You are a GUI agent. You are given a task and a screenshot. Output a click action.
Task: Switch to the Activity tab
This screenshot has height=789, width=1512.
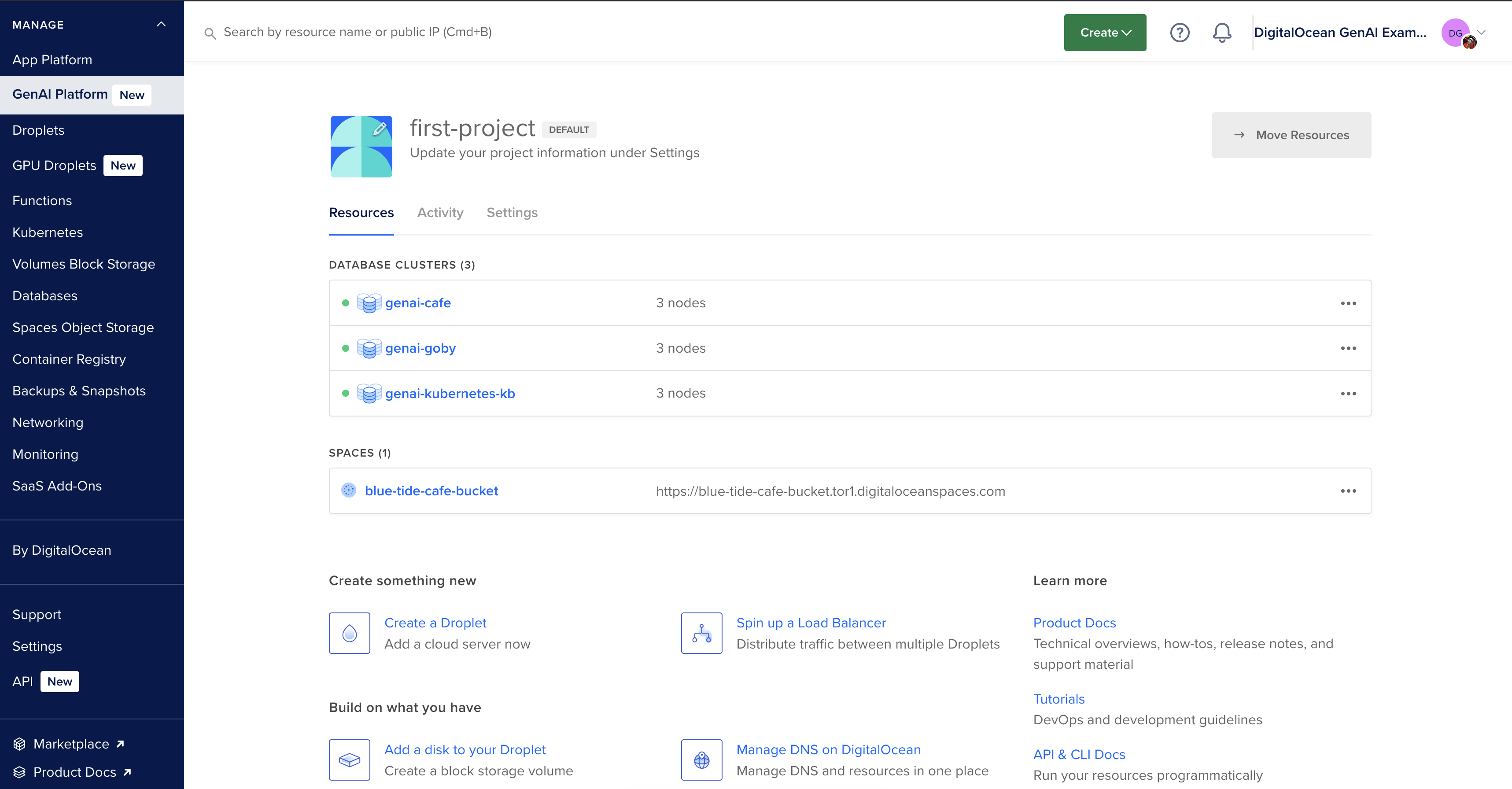[x=439, y=213]
